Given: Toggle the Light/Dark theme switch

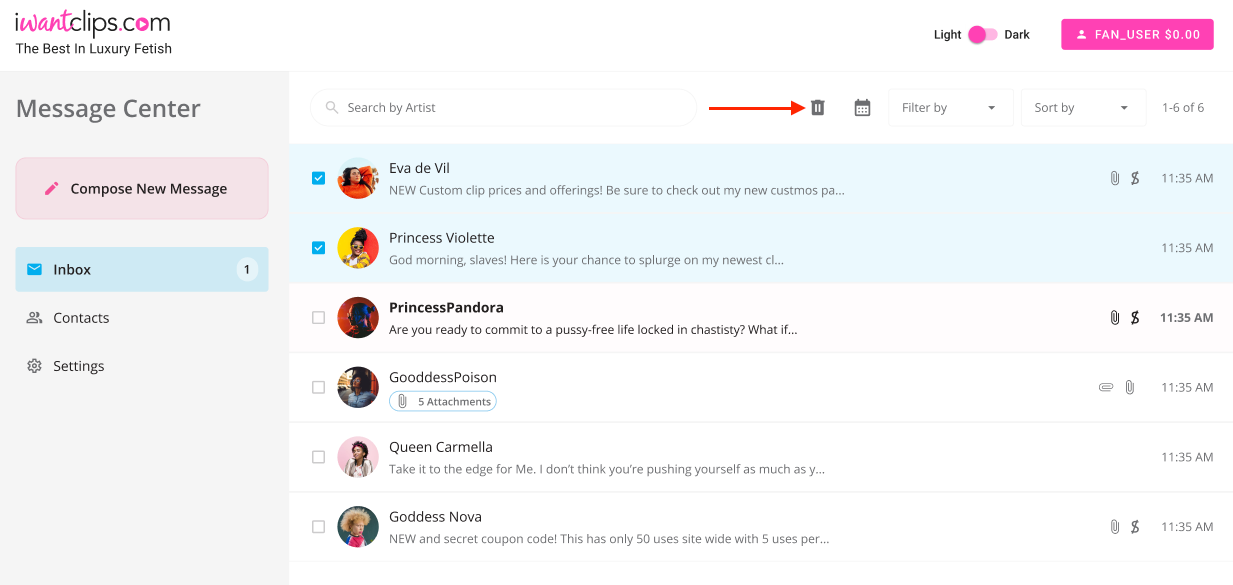Looking at the screenshot, I should tap(982, 34).
